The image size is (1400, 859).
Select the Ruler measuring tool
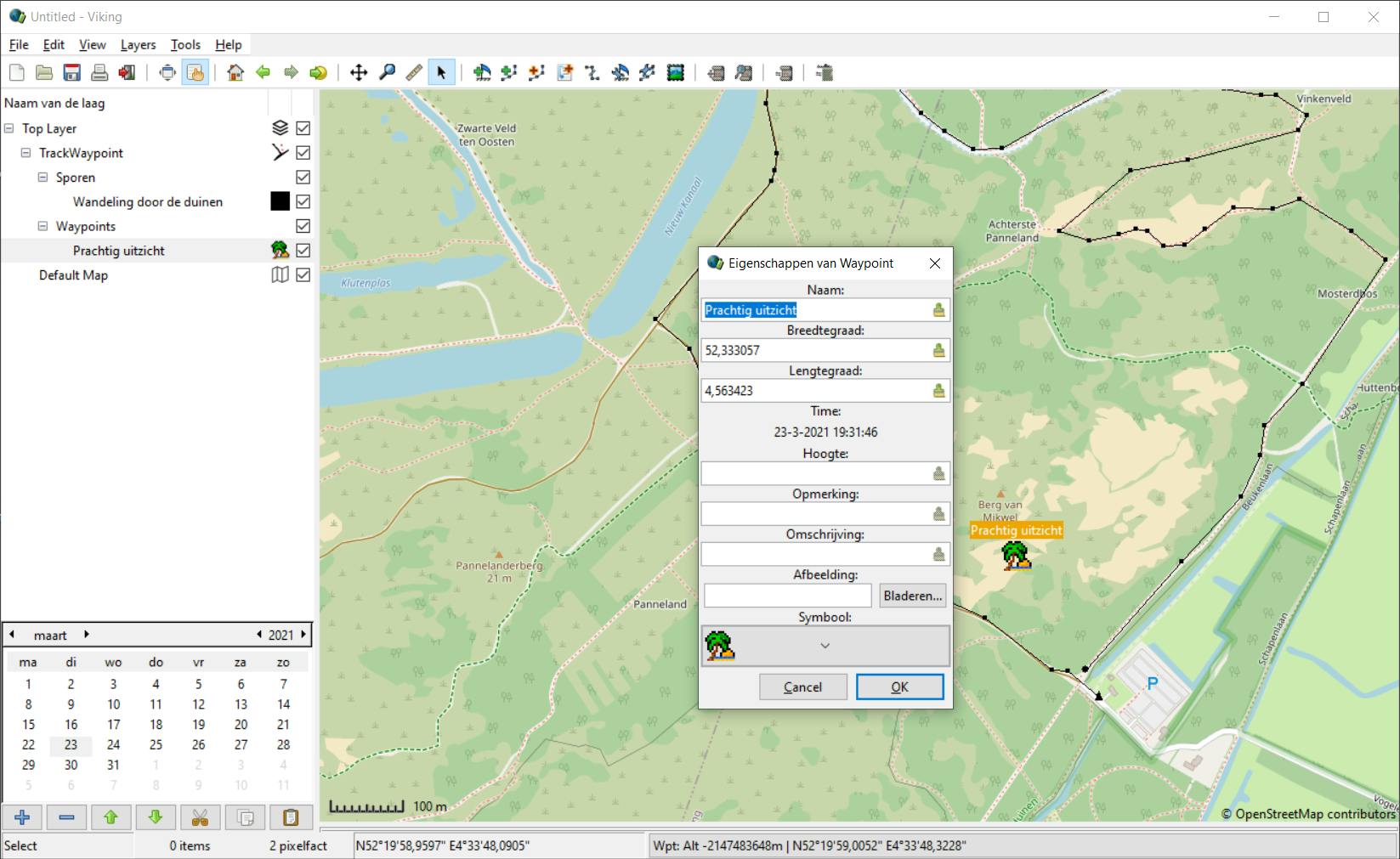(x=414, y=73)
